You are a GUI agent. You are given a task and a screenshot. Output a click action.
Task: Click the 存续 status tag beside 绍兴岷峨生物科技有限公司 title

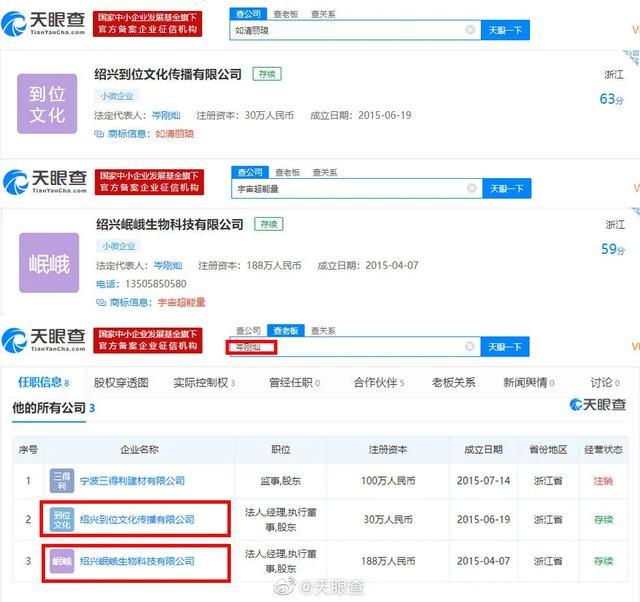pos(269,224)
